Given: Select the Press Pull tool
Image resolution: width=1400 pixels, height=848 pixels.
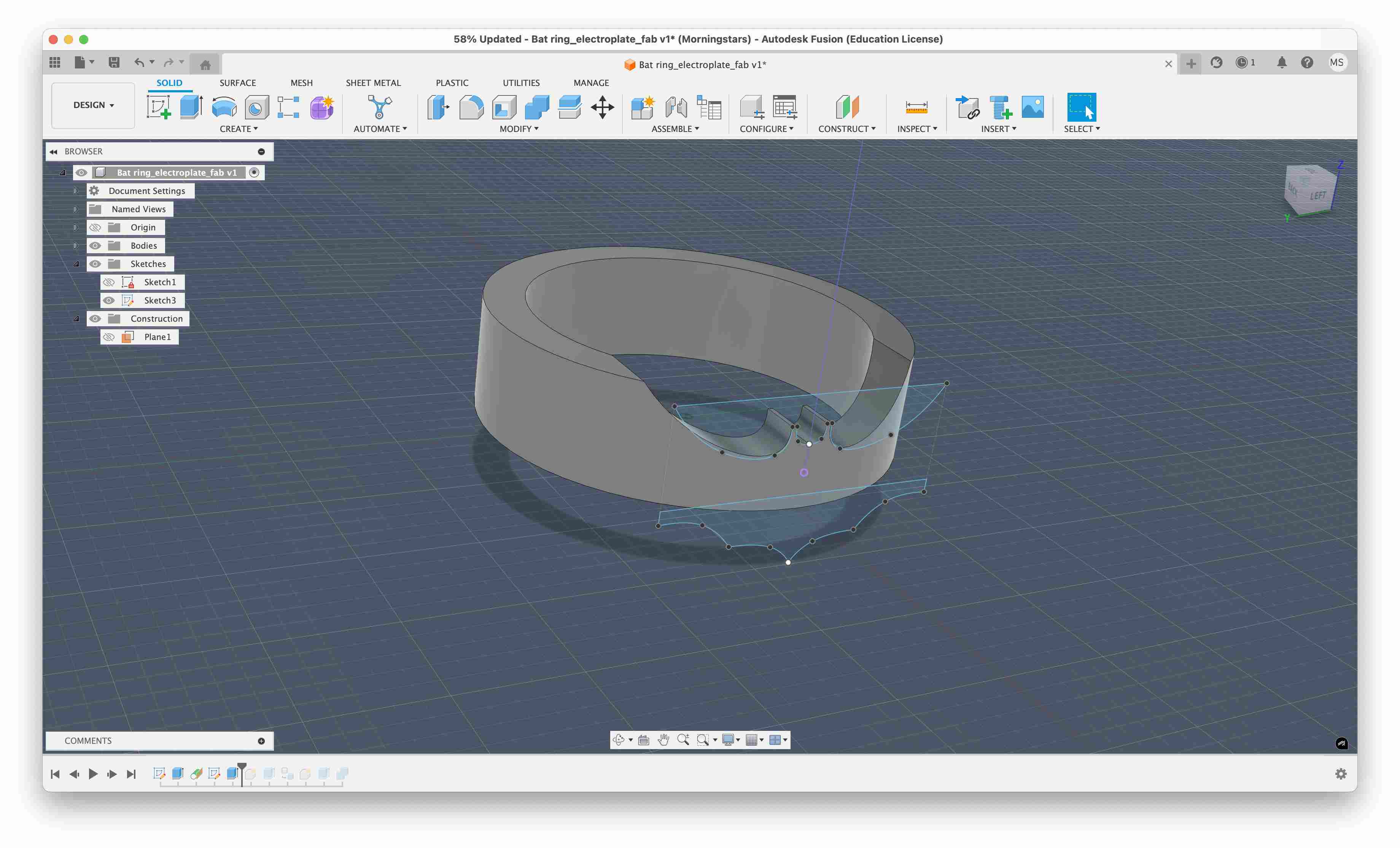Looking at the screenshot, I should tap(438, 107).
